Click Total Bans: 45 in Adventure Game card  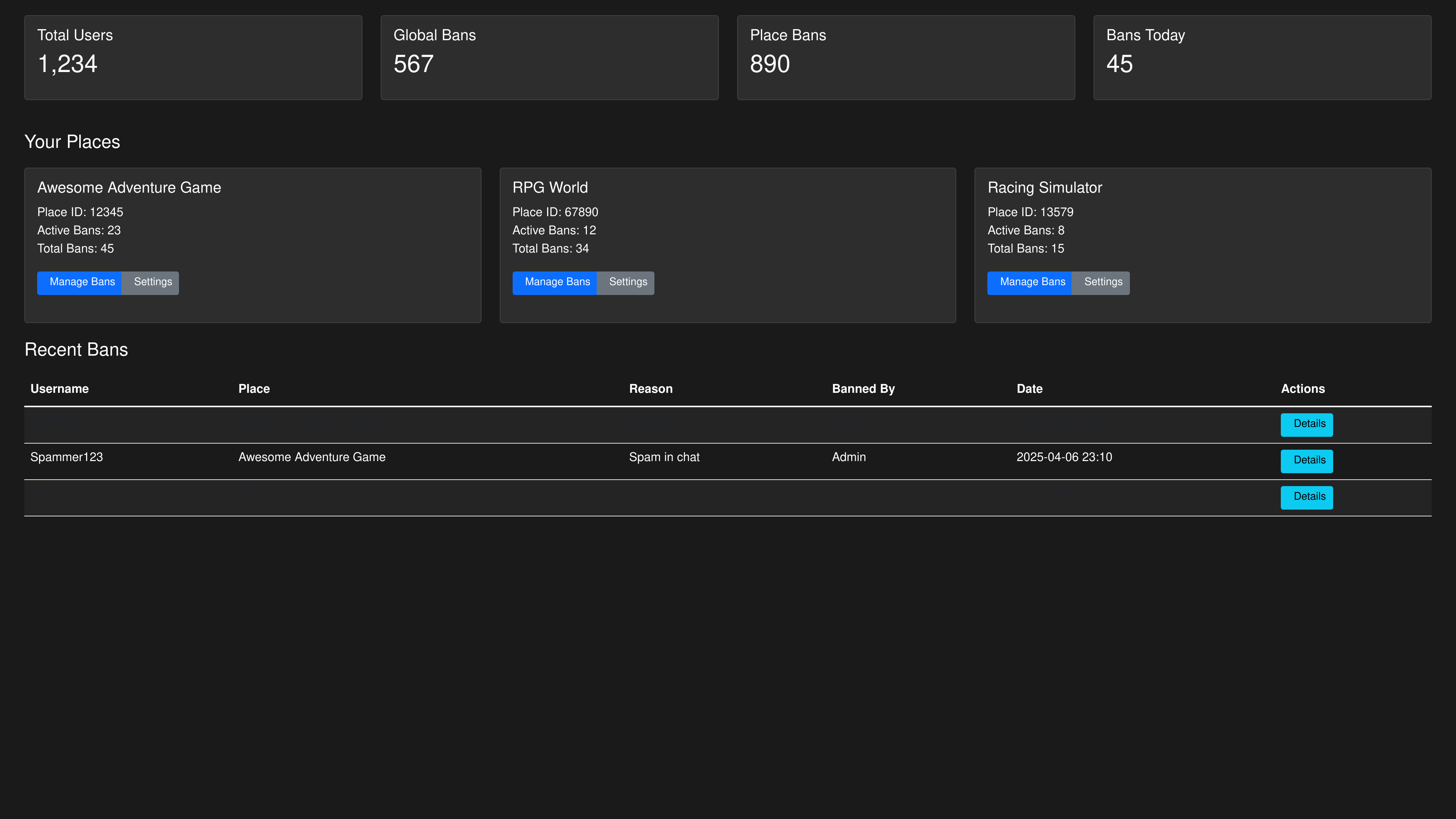point(76,249)
